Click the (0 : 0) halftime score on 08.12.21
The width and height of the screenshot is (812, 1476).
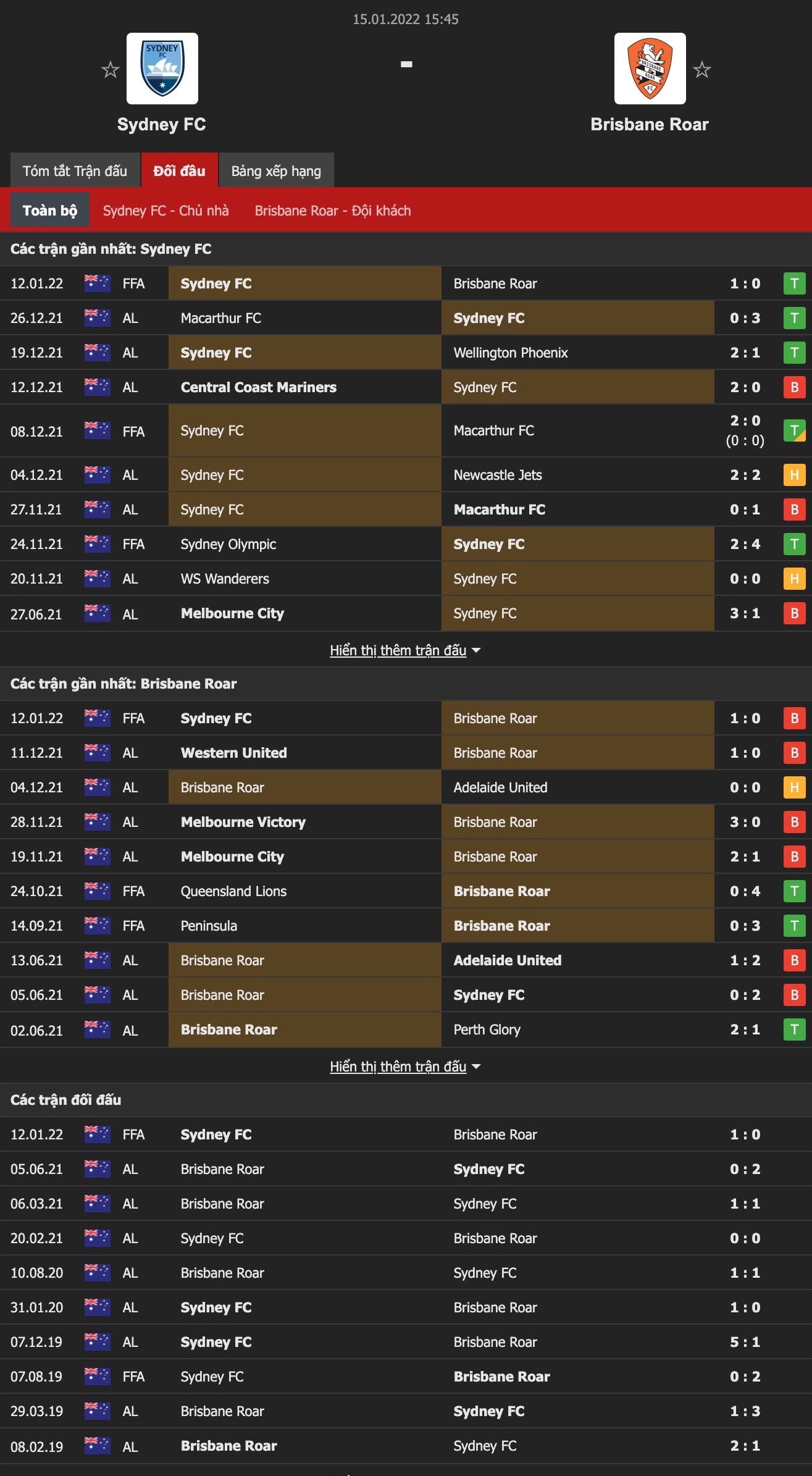(x=745, y=440)
